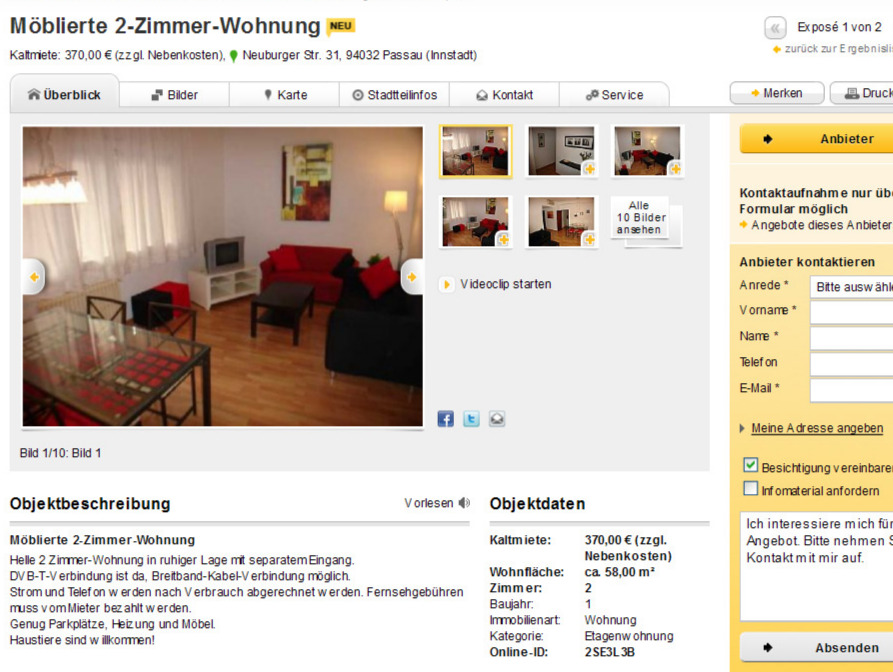Switch to the Bilder tab
The width and height of the screenshot is (893, 672).
tap(174, 95)
